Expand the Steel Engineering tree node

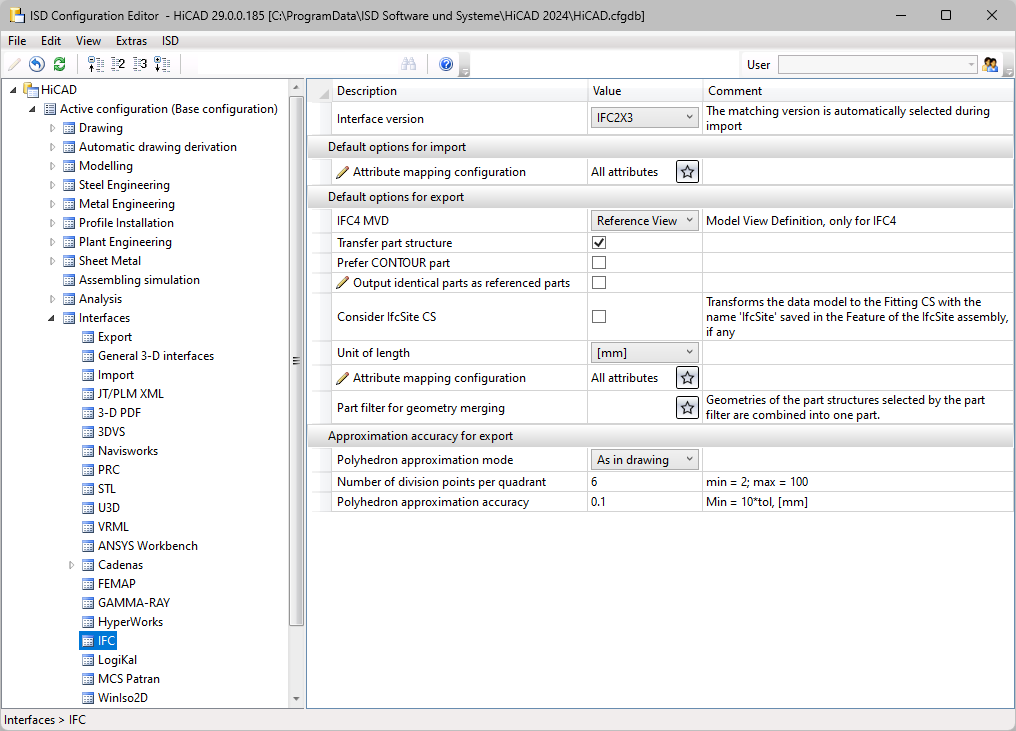pos(53,185)
